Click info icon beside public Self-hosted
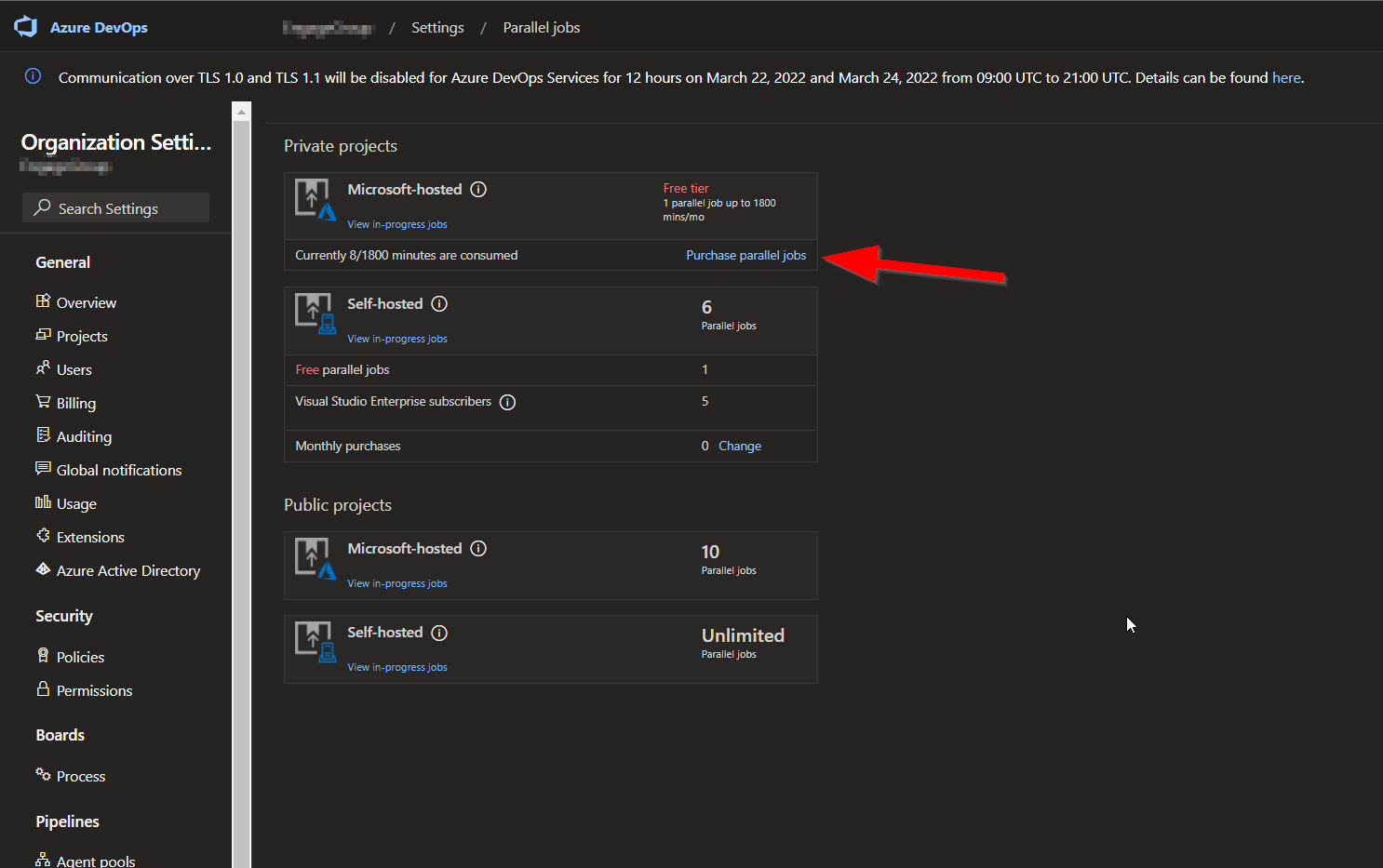Screen dimensions: 1383x868 pos(439,633)
